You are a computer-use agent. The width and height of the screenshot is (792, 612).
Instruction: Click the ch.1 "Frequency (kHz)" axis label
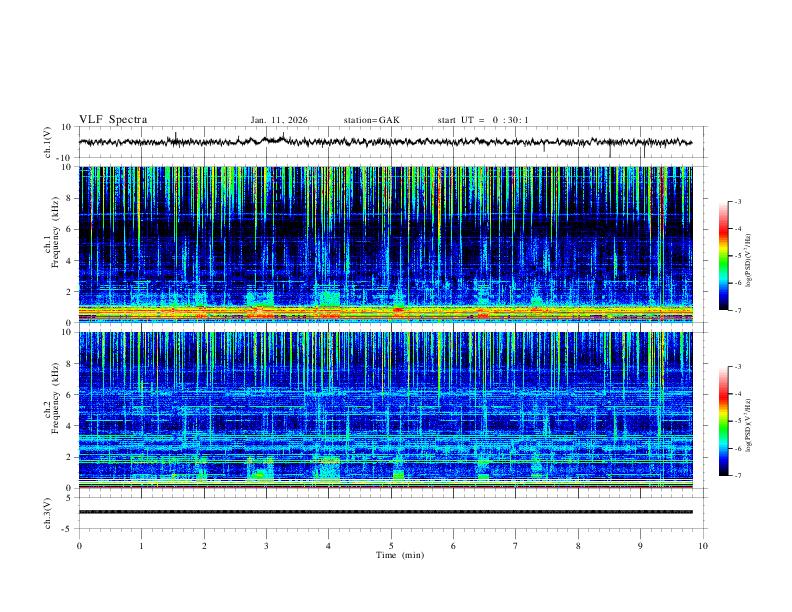point(55,232)
